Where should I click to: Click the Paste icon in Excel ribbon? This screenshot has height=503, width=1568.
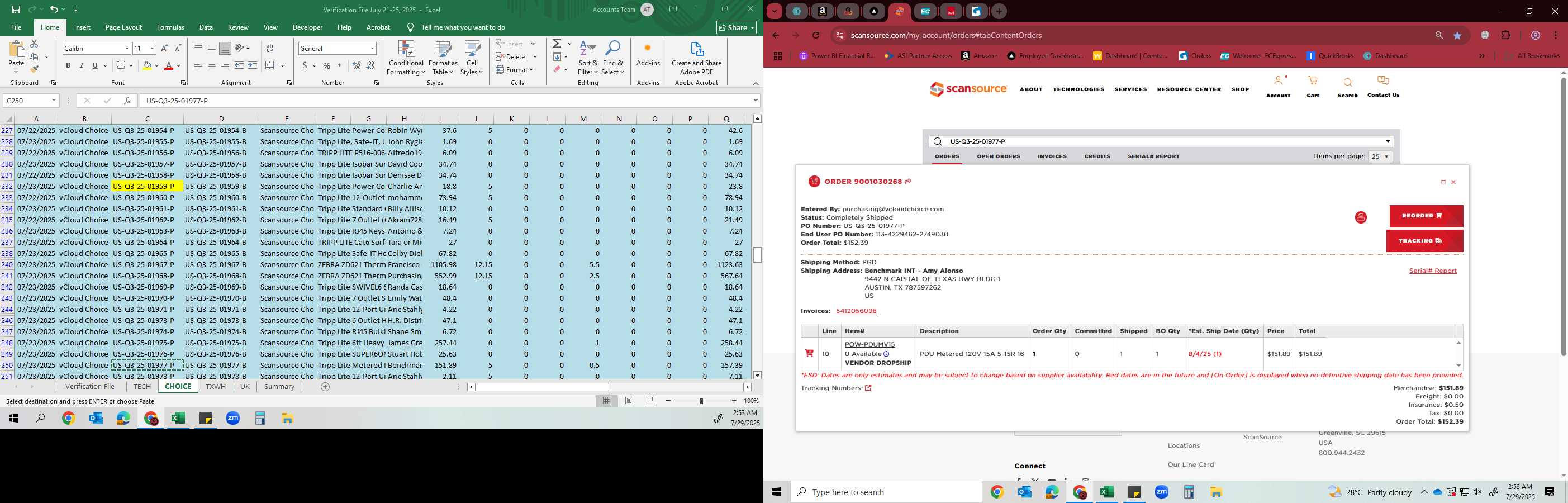[x=16, y=50]
